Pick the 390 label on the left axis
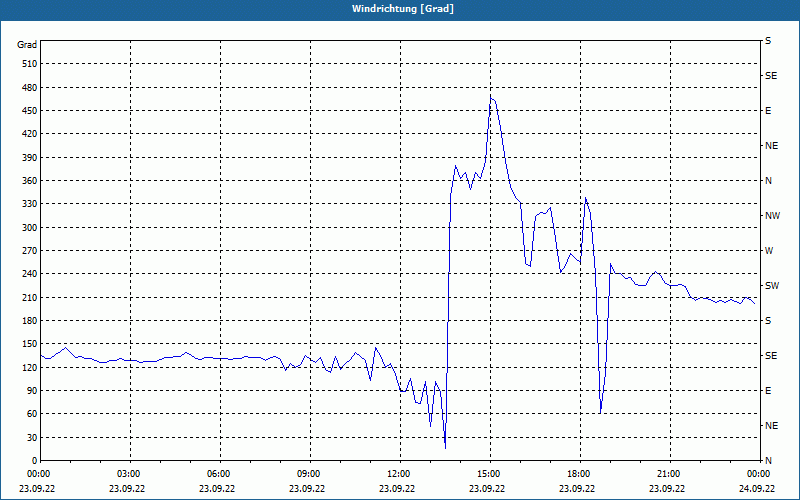 pyautogui.click(x=30, y=157)
